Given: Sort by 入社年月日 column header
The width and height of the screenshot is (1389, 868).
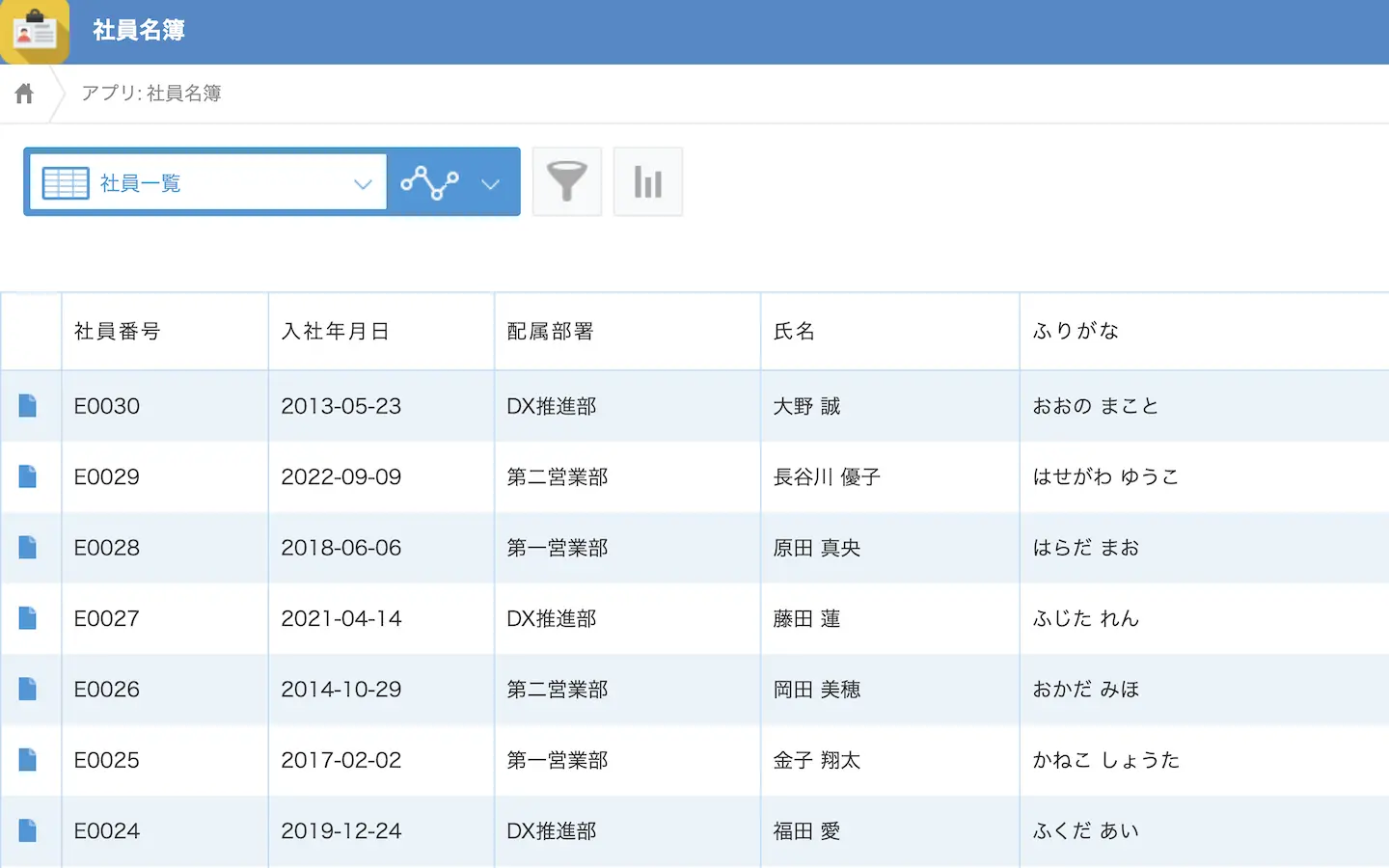Looking at the screenshot, I should (x=335, y=332).
